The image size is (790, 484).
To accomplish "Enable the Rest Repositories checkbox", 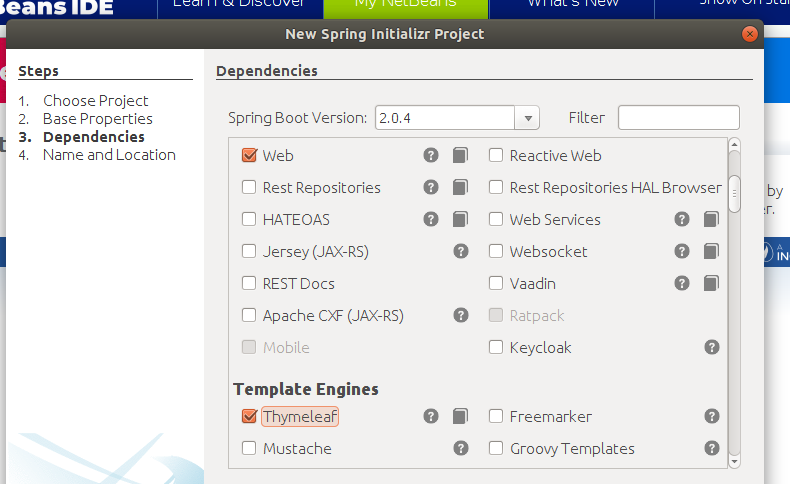I will click(249, 187).
